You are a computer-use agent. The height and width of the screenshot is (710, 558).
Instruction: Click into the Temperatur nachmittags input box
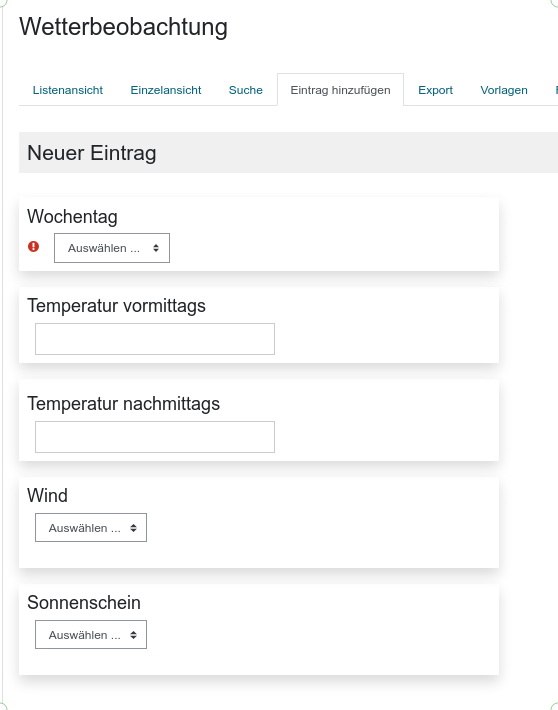pyautogui.click(x=155, y=437)
